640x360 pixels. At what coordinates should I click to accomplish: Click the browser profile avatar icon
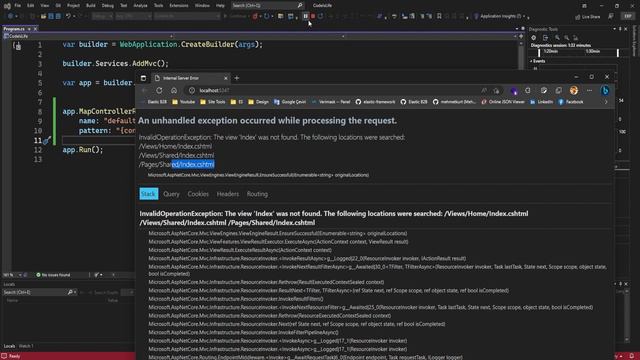pos(574,90)
